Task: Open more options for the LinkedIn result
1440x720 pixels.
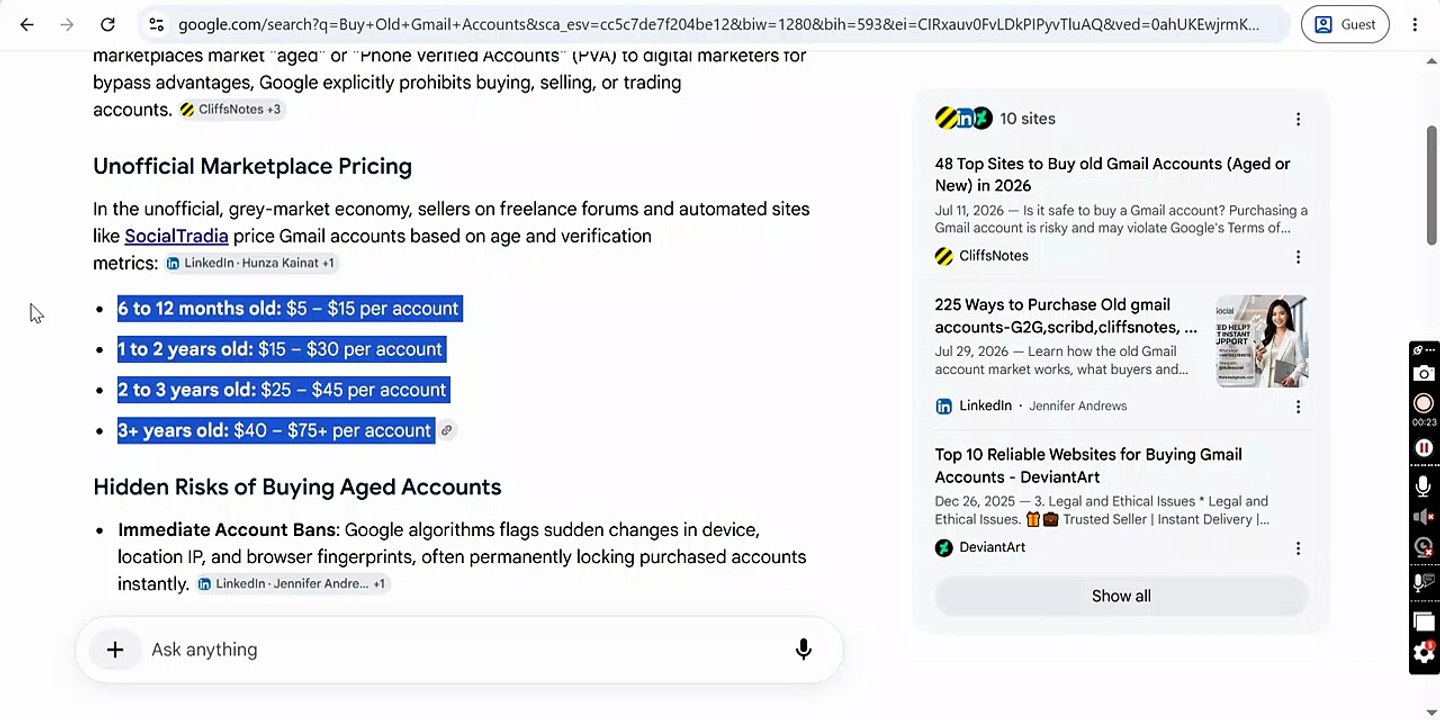Action: coord(1298,407)
